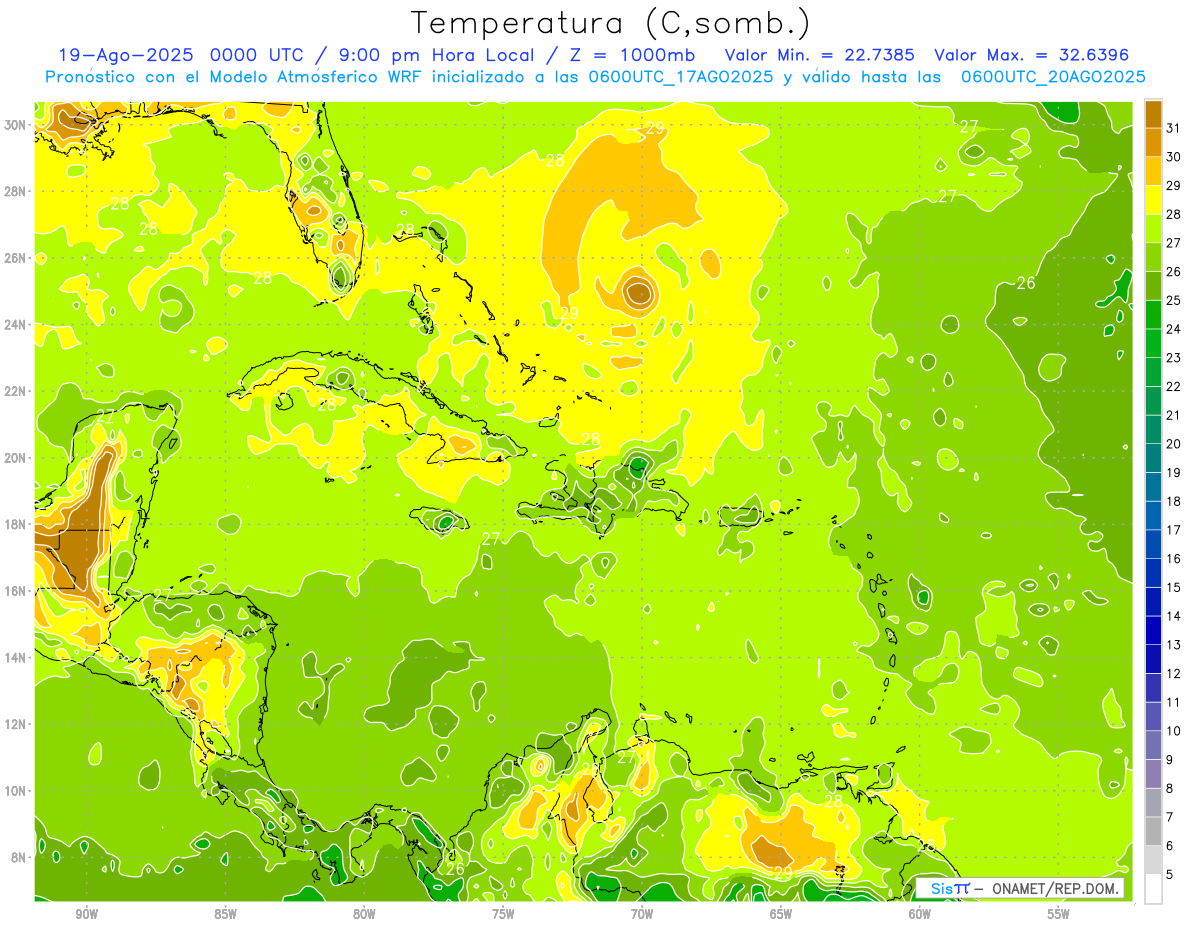
Task: Click the "55W" longitude axis label
Action: [1059, 914]
